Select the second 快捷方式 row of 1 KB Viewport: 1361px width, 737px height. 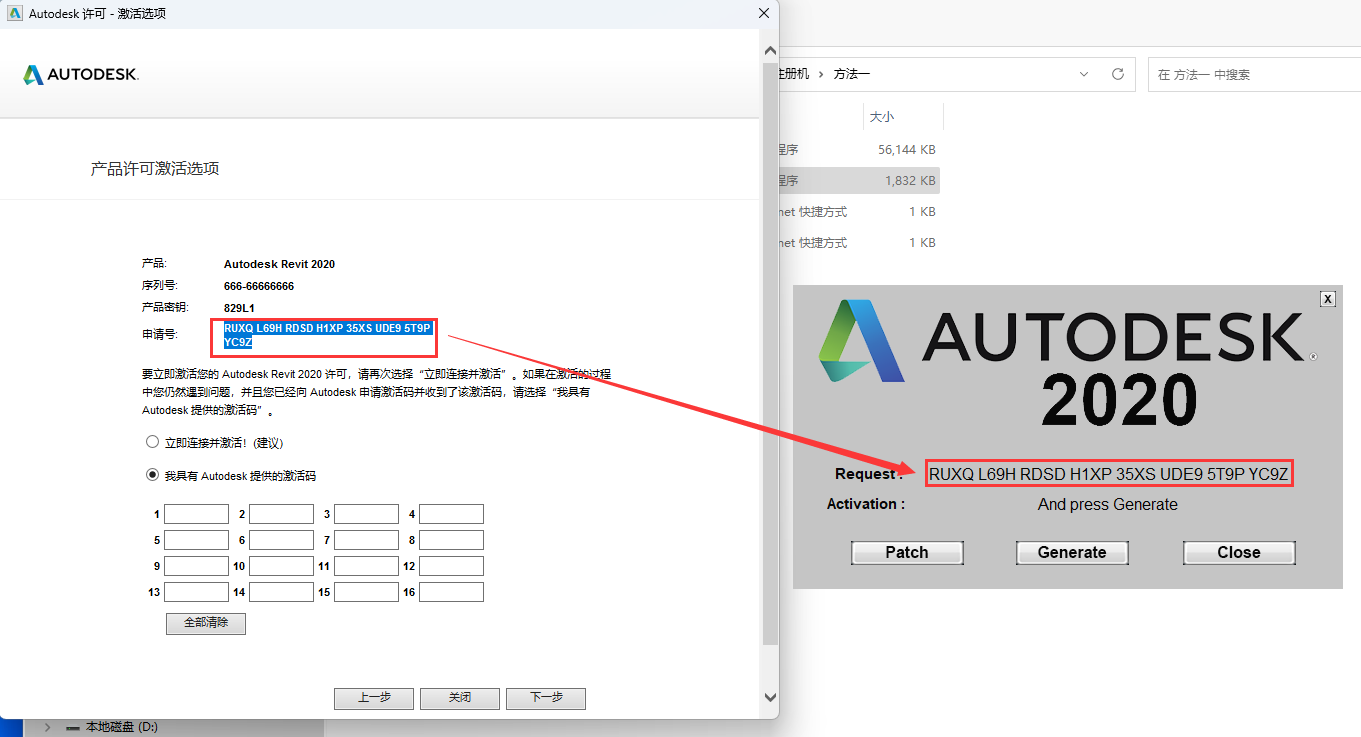point(859,242)
